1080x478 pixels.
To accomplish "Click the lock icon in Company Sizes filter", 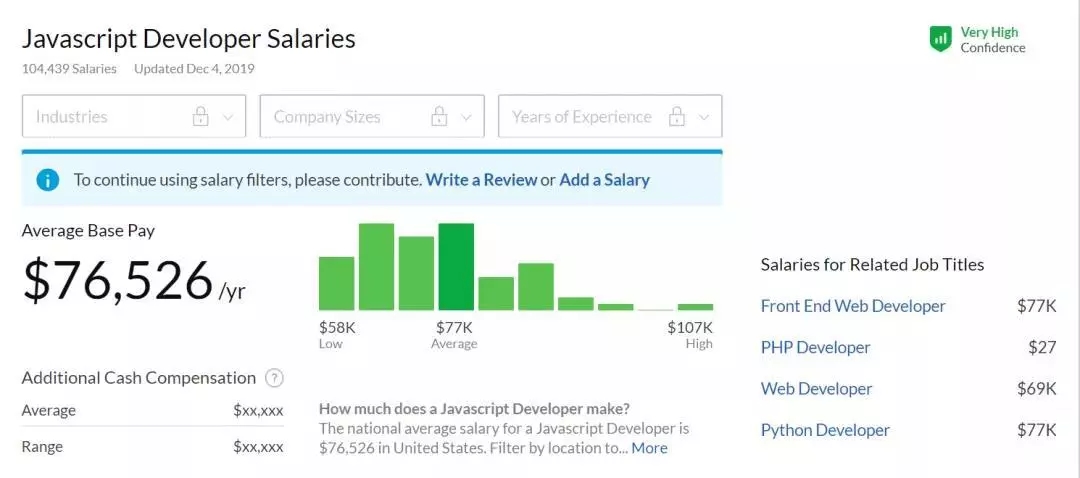I will click(439, 116).
